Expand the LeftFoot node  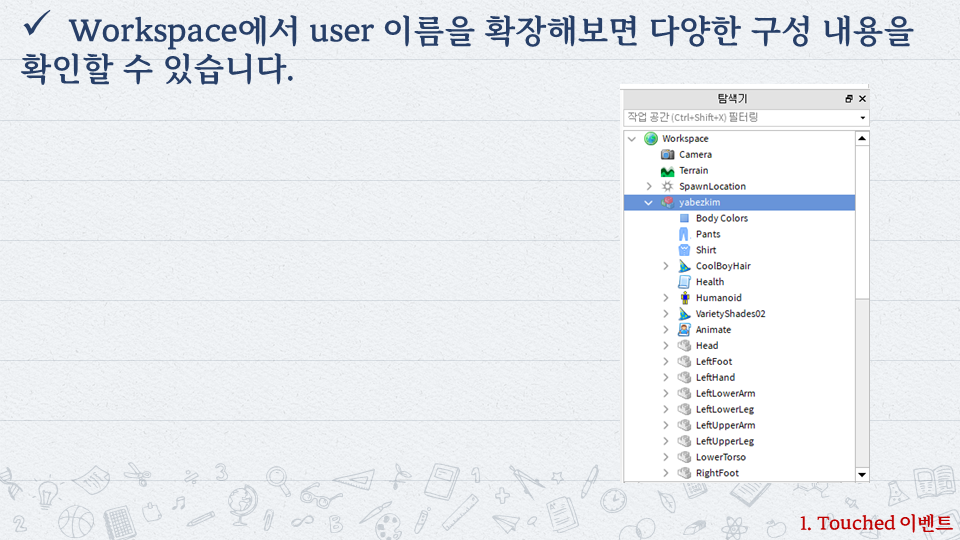point(666,361)
